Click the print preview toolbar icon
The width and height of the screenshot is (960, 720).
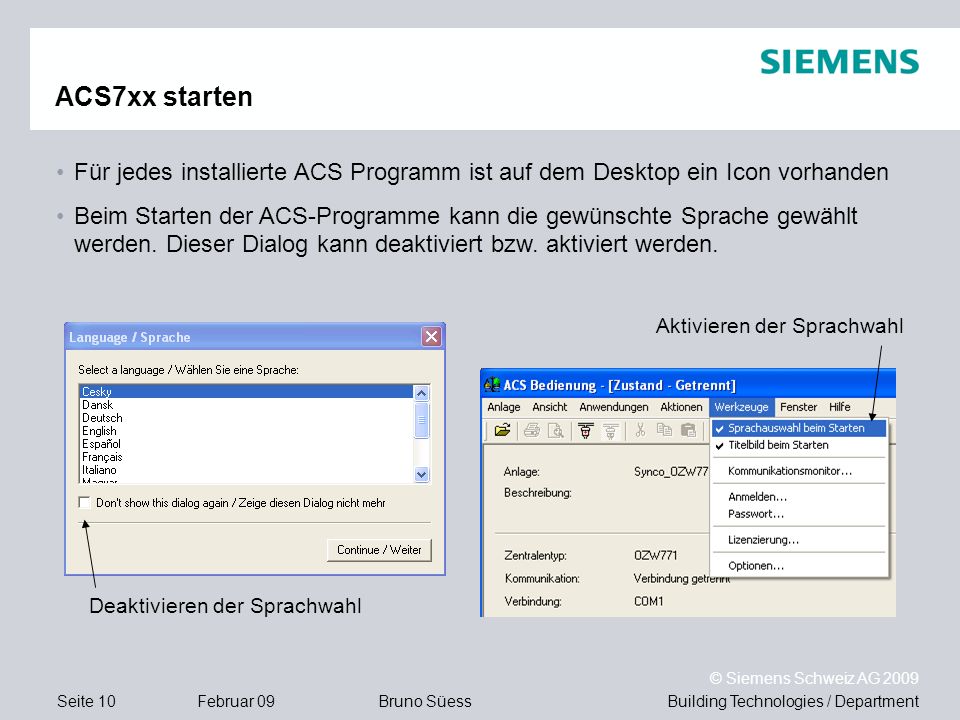click(556, 430)
